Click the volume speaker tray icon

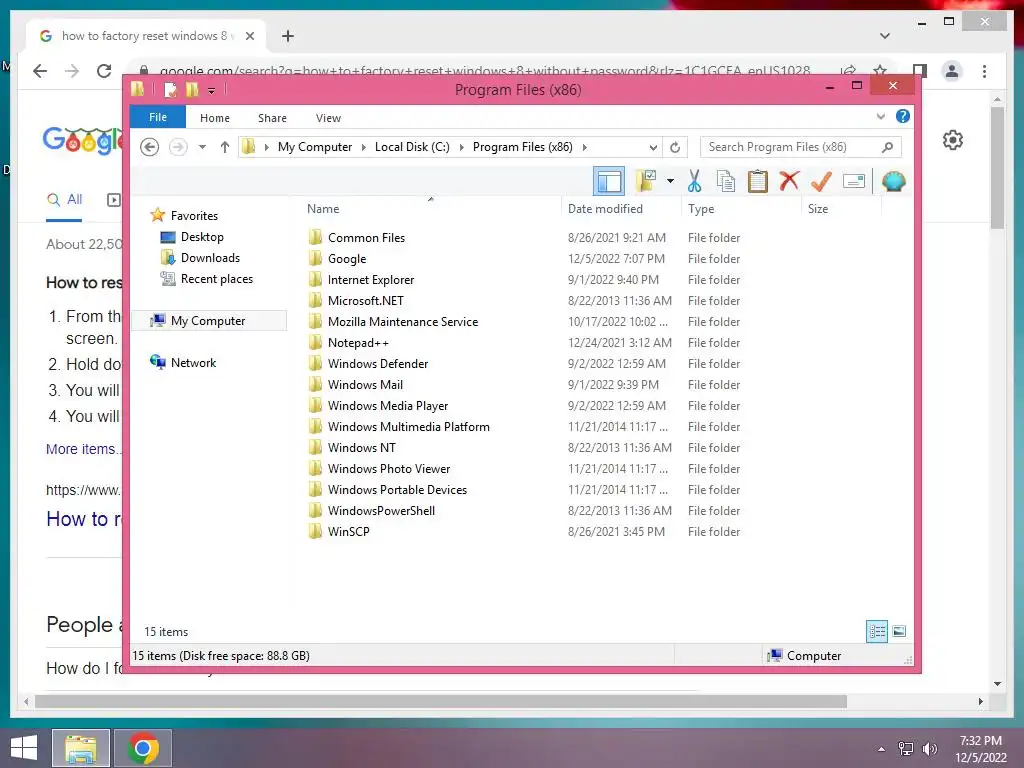click(x=929, y=749)
